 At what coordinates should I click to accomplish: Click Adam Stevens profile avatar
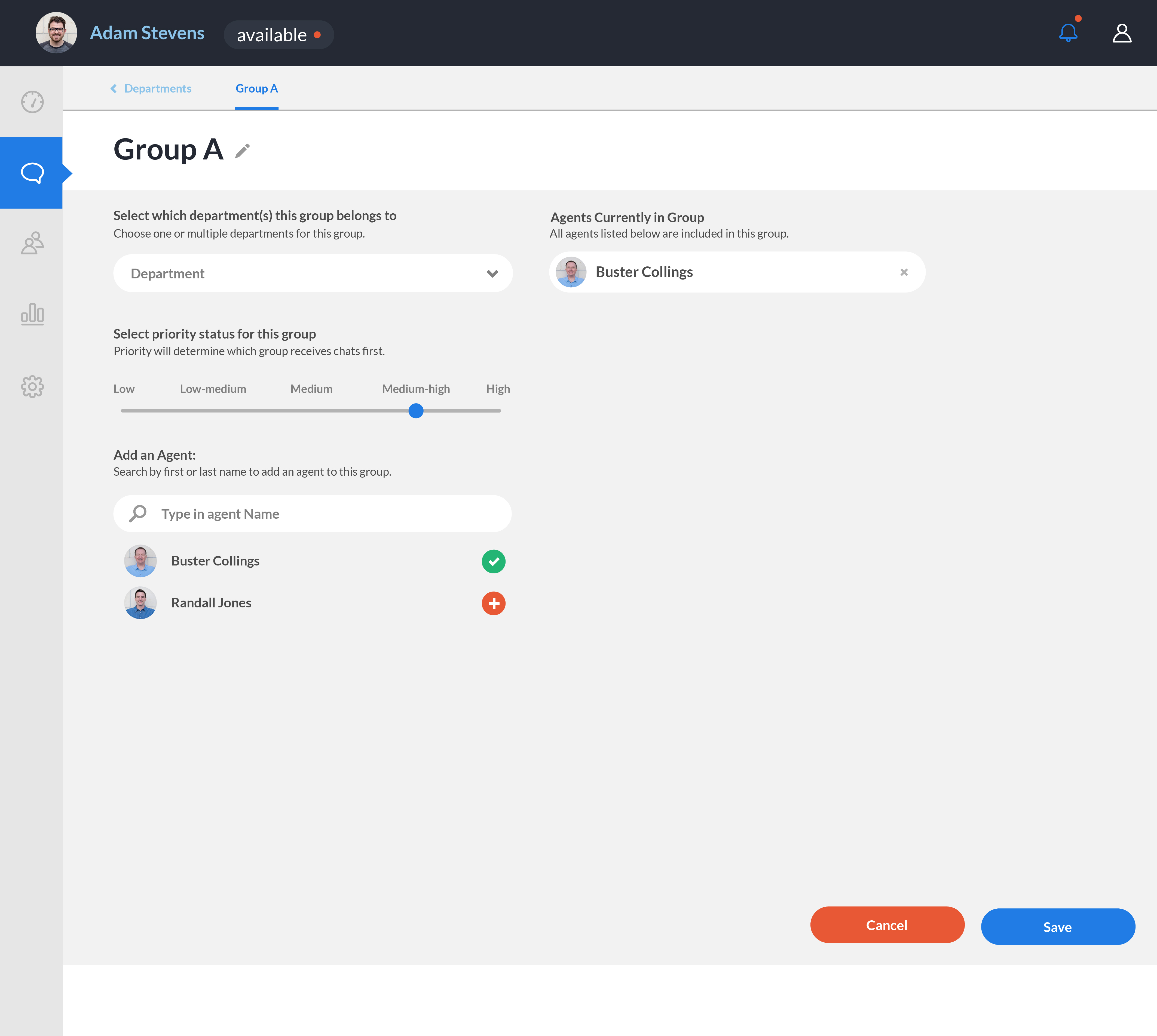coord(56,33)
